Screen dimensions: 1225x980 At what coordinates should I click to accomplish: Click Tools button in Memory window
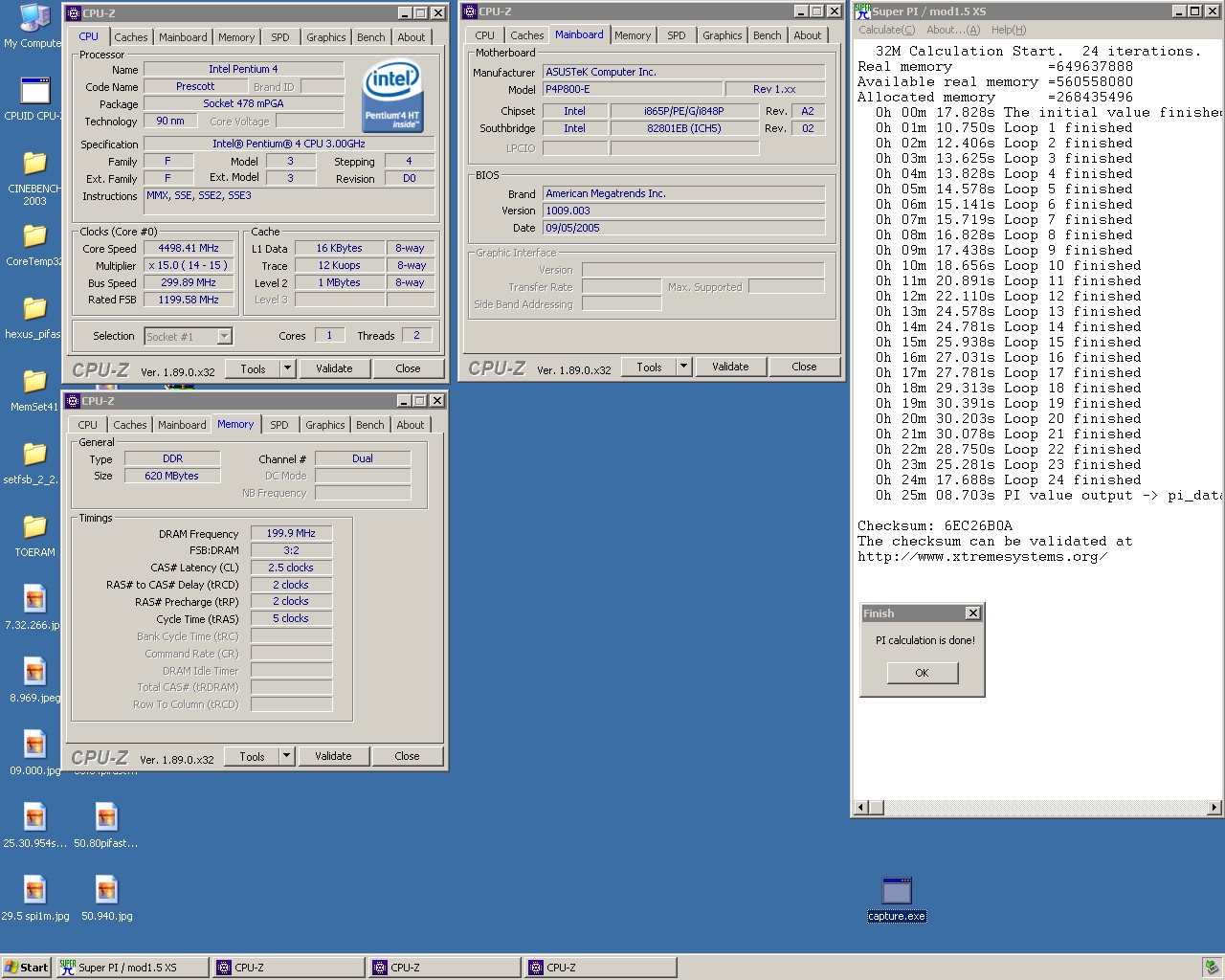click(252, 756)
